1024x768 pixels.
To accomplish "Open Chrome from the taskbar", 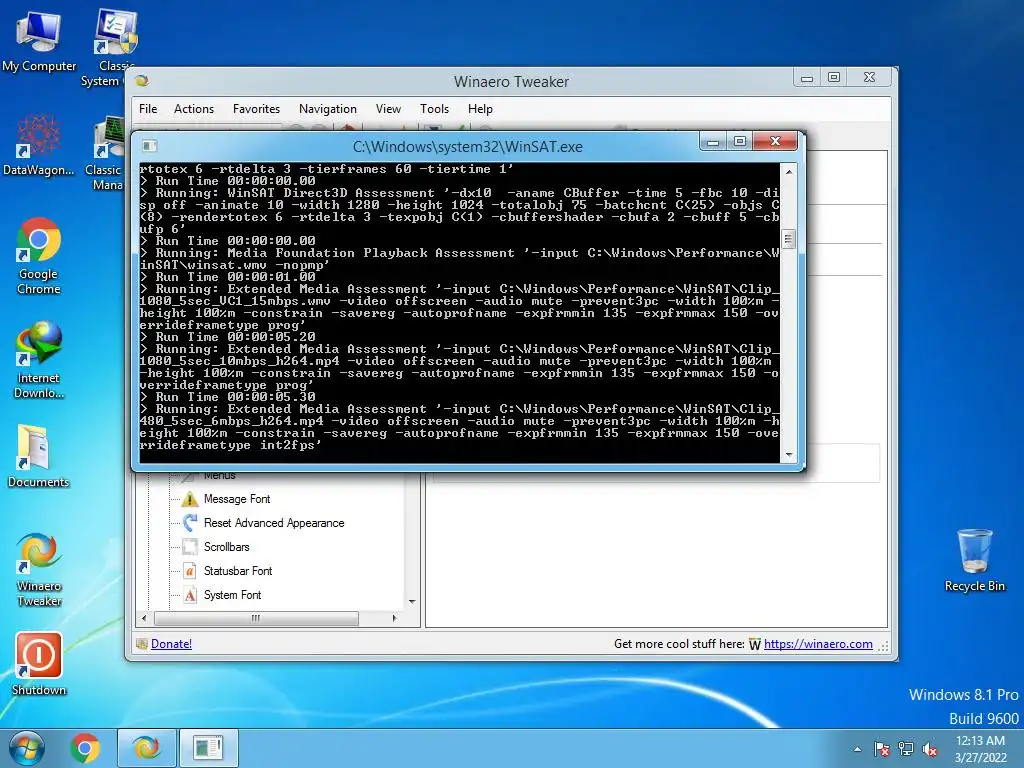I will 86,748.
